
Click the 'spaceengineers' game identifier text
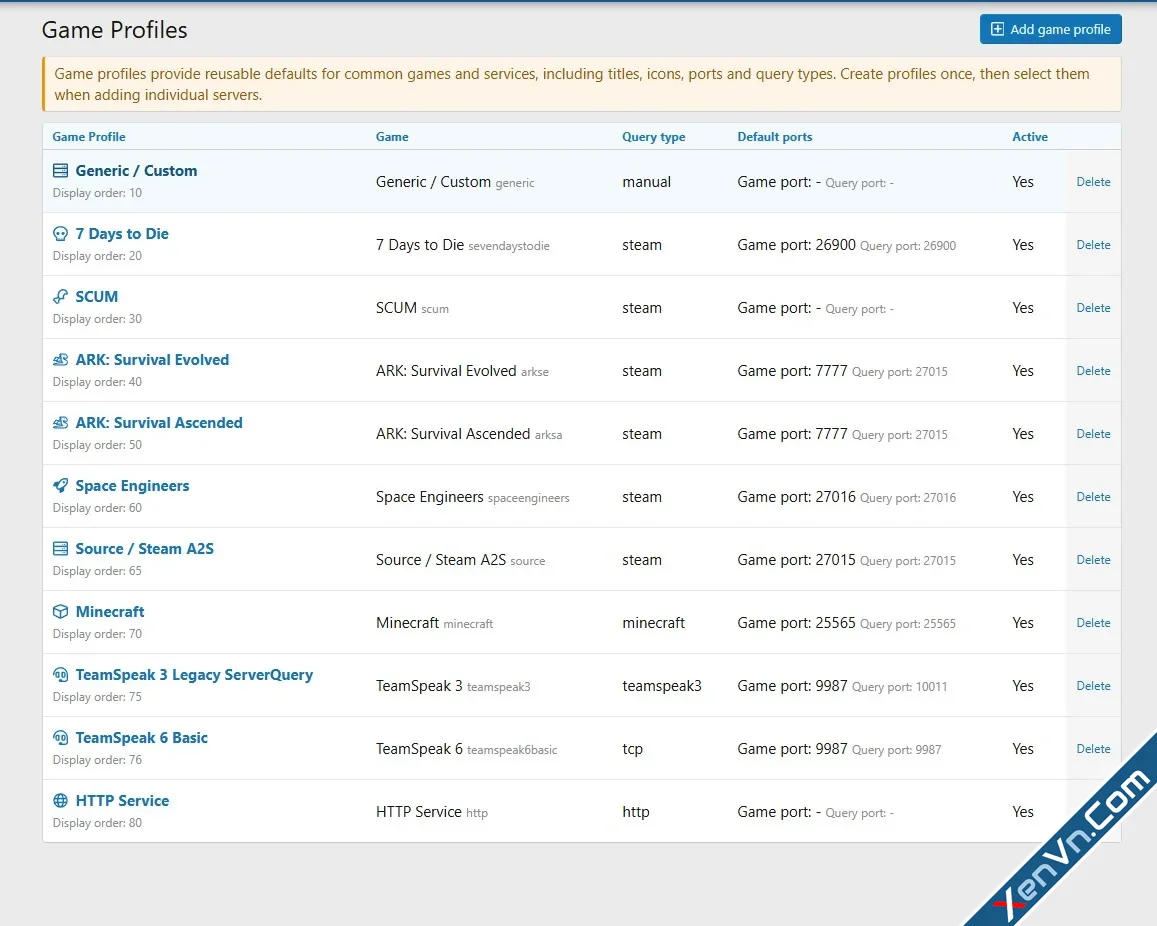(x=528, y=498)
